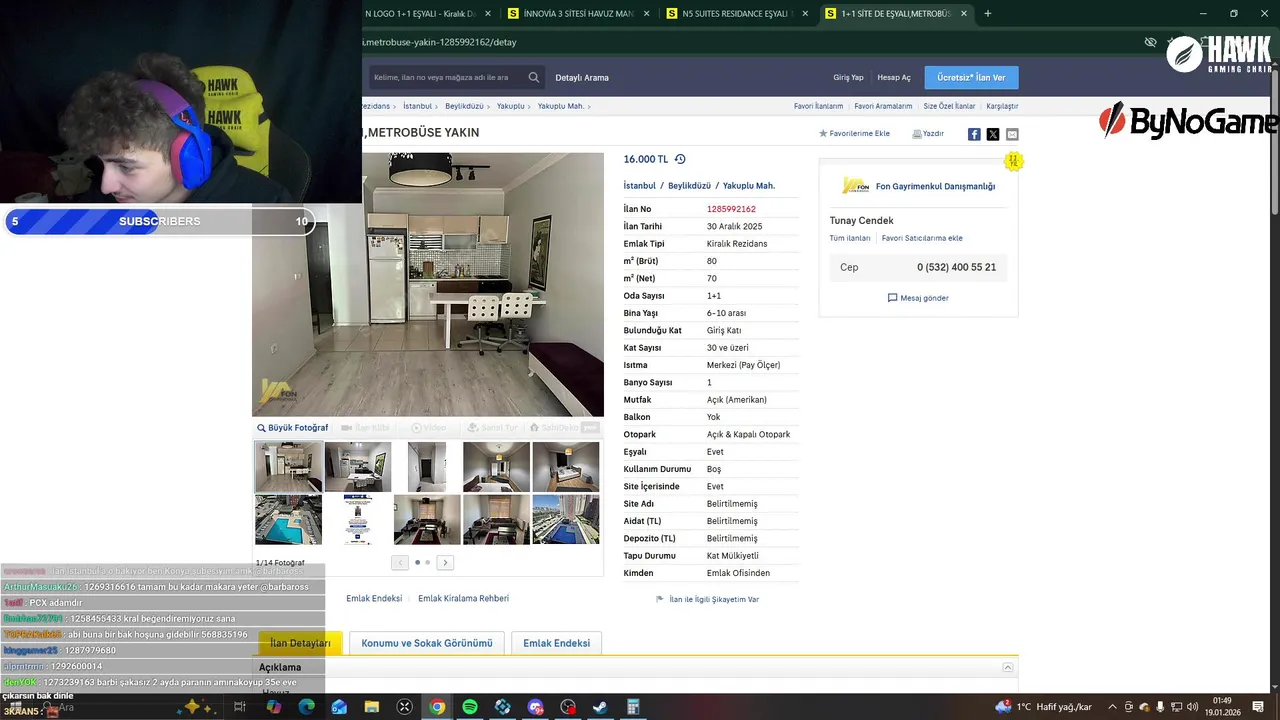The width and height of the screenshot is (1280, 720).
Task: Click the magnifier search icon in header
Action: pos(534,77)
